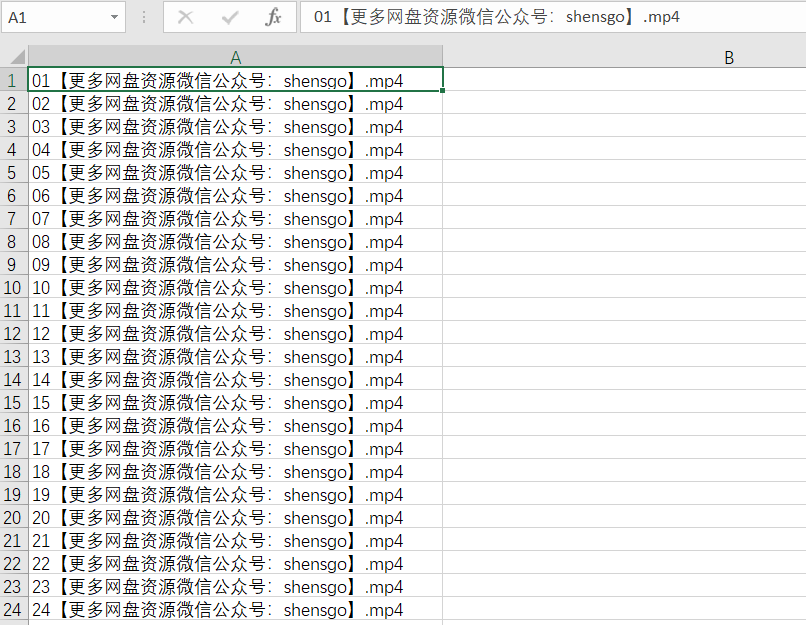Click the Name Box showing A1
This screenshot has height=625, width=806.
pyautogui.click(x=63, y=17)
